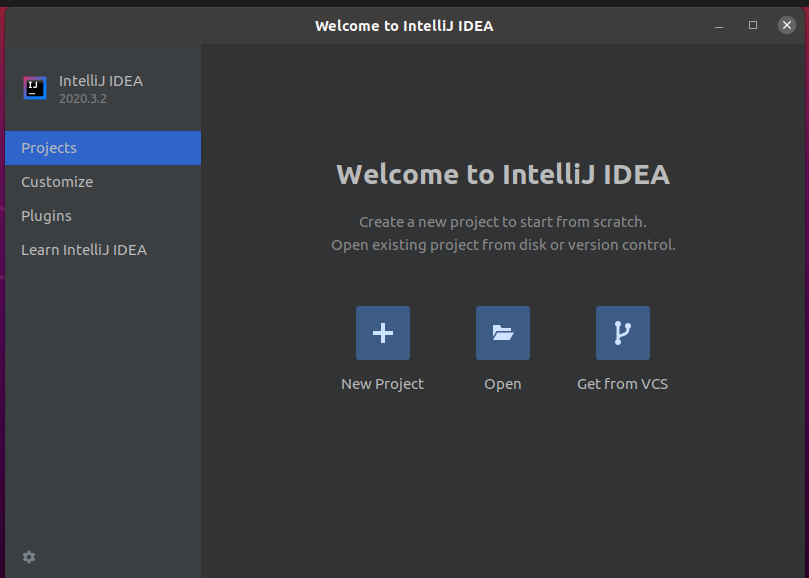This screenshot has width=809, height=578.
Task: Select the Projects tab
Action: click(x=103, y=148)
